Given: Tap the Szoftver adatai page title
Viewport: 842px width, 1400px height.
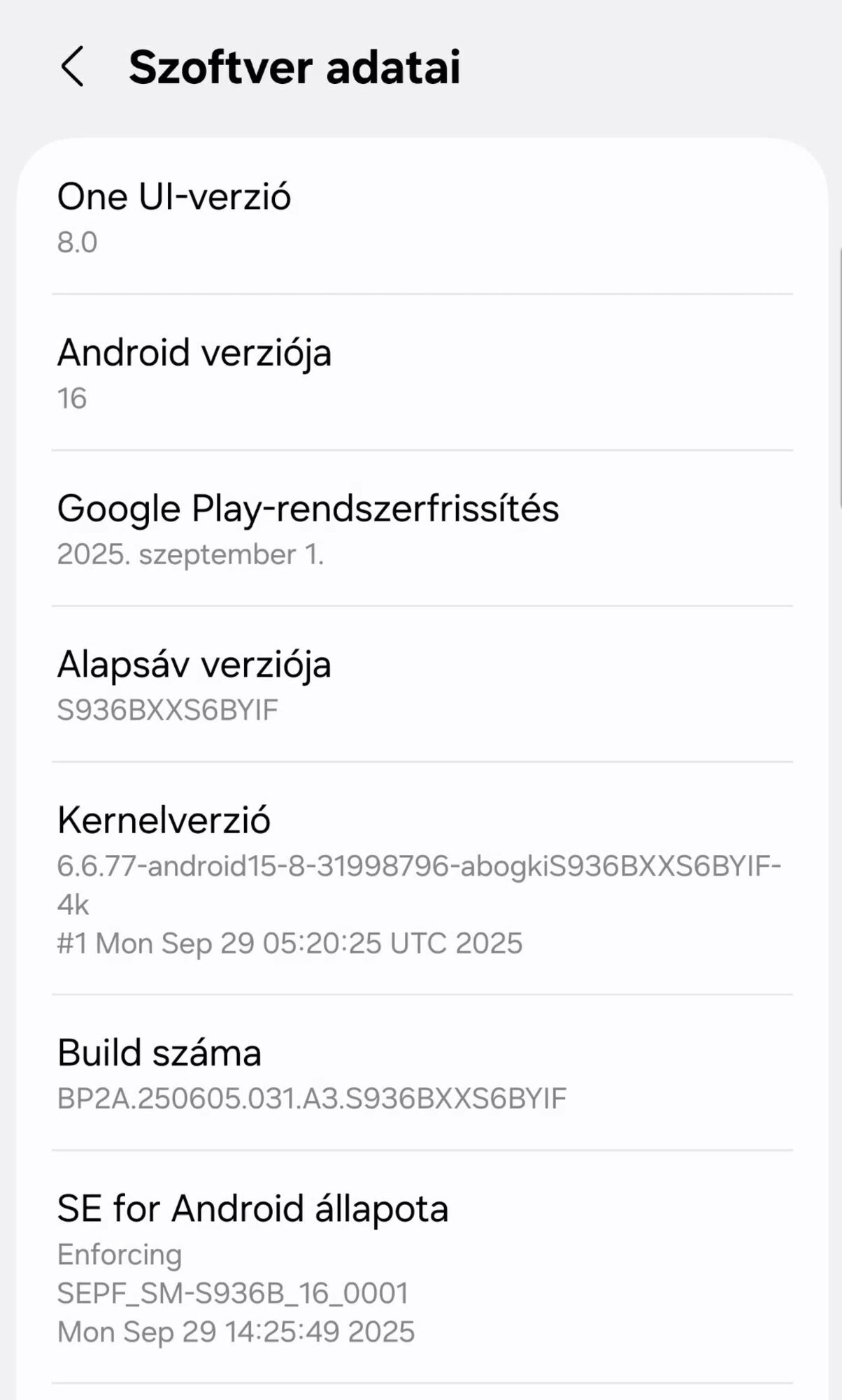Looking at the screenshot, I should 294,67.
